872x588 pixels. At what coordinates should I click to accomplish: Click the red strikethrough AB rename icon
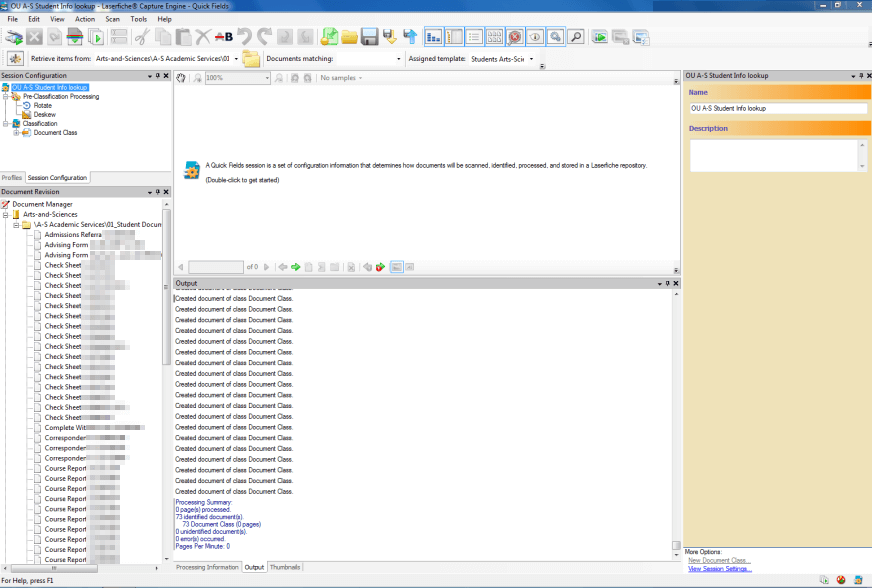coord(224,37)
